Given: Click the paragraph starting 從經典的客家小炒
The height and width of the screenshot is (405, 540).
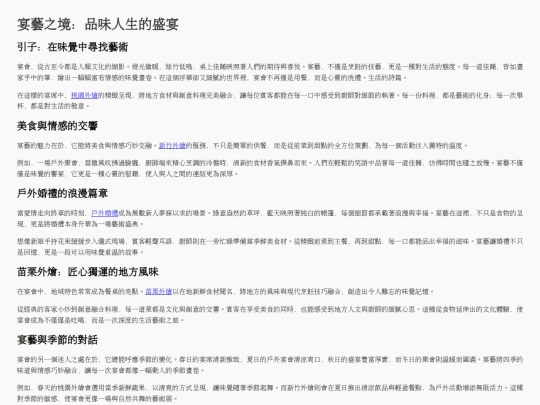Looking at the screenshot, I should point(270,315).
